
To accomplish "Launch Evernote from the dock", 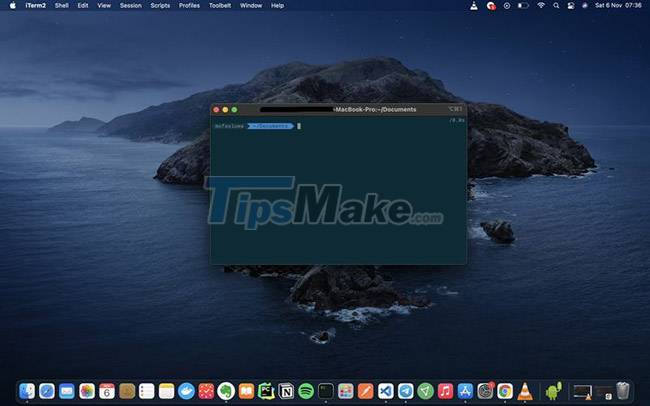I will pos(227,391).
